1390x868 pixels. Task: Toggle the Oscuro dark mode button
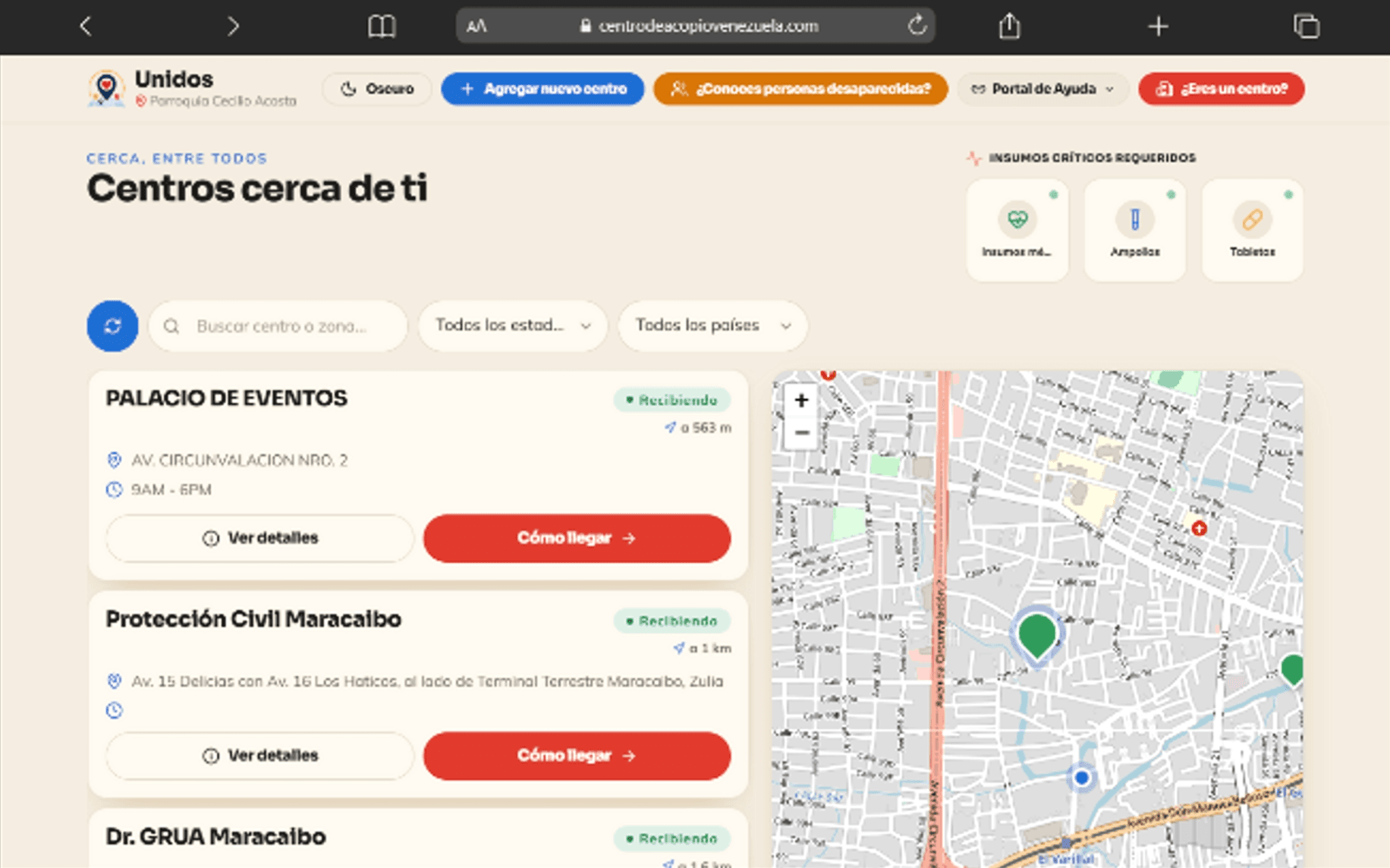coord(377,89)
